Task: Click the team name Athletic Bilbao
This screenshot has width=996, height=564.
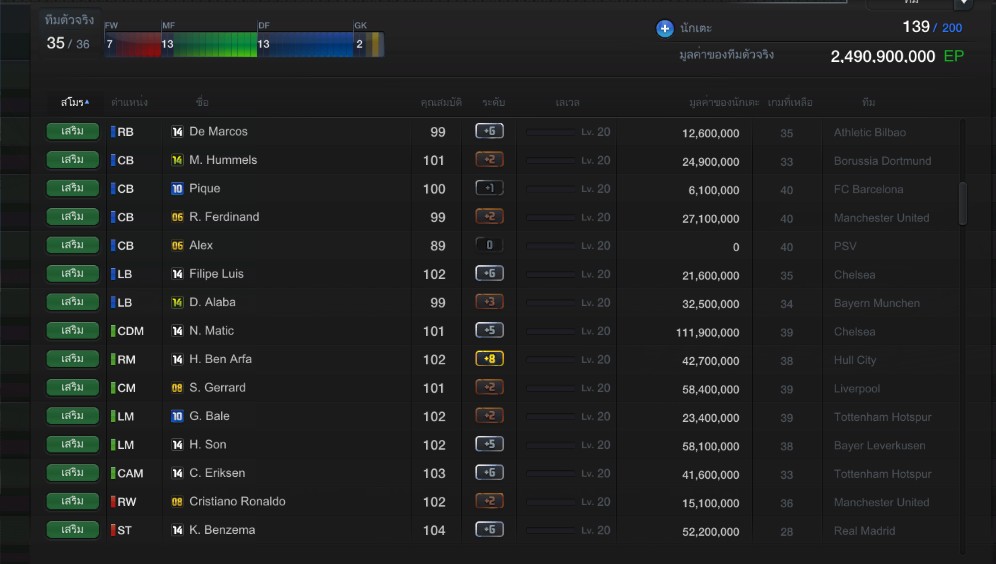Action: (870, 133)
